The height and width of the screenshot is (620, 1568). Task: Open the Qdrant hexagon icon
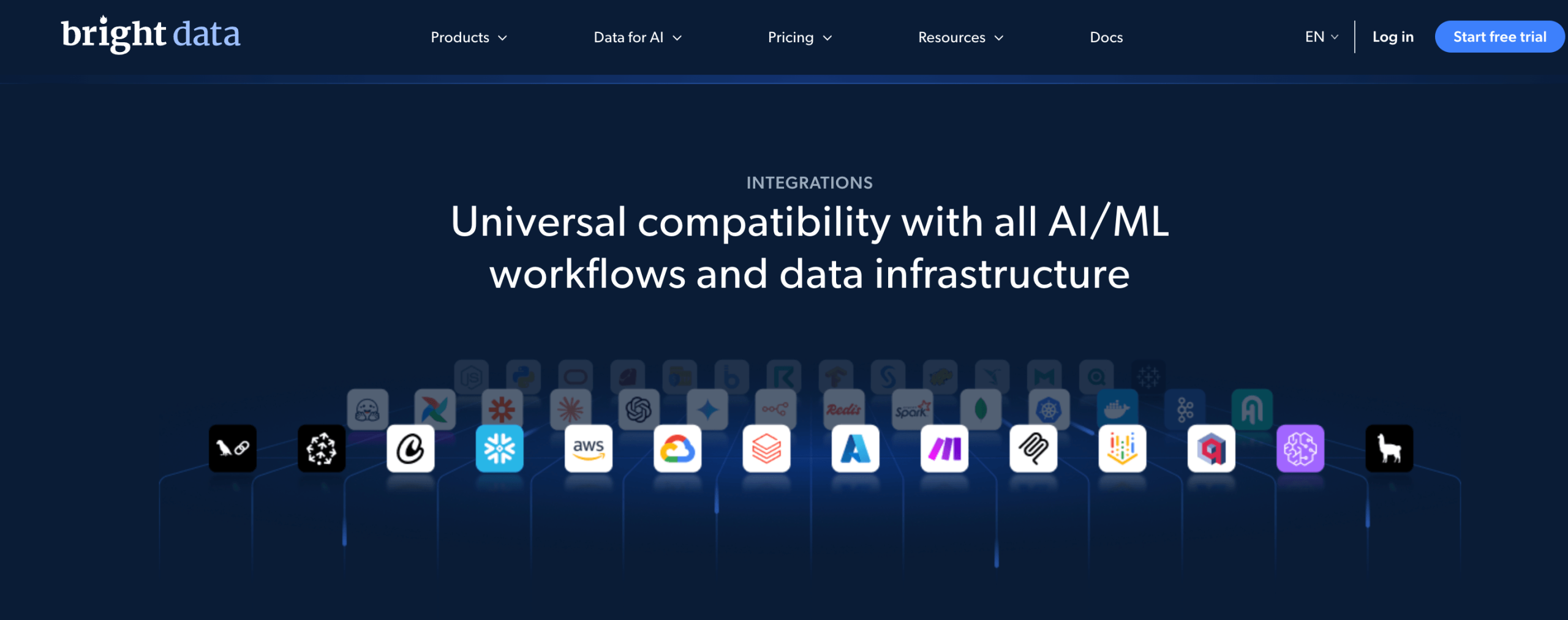1212,449
